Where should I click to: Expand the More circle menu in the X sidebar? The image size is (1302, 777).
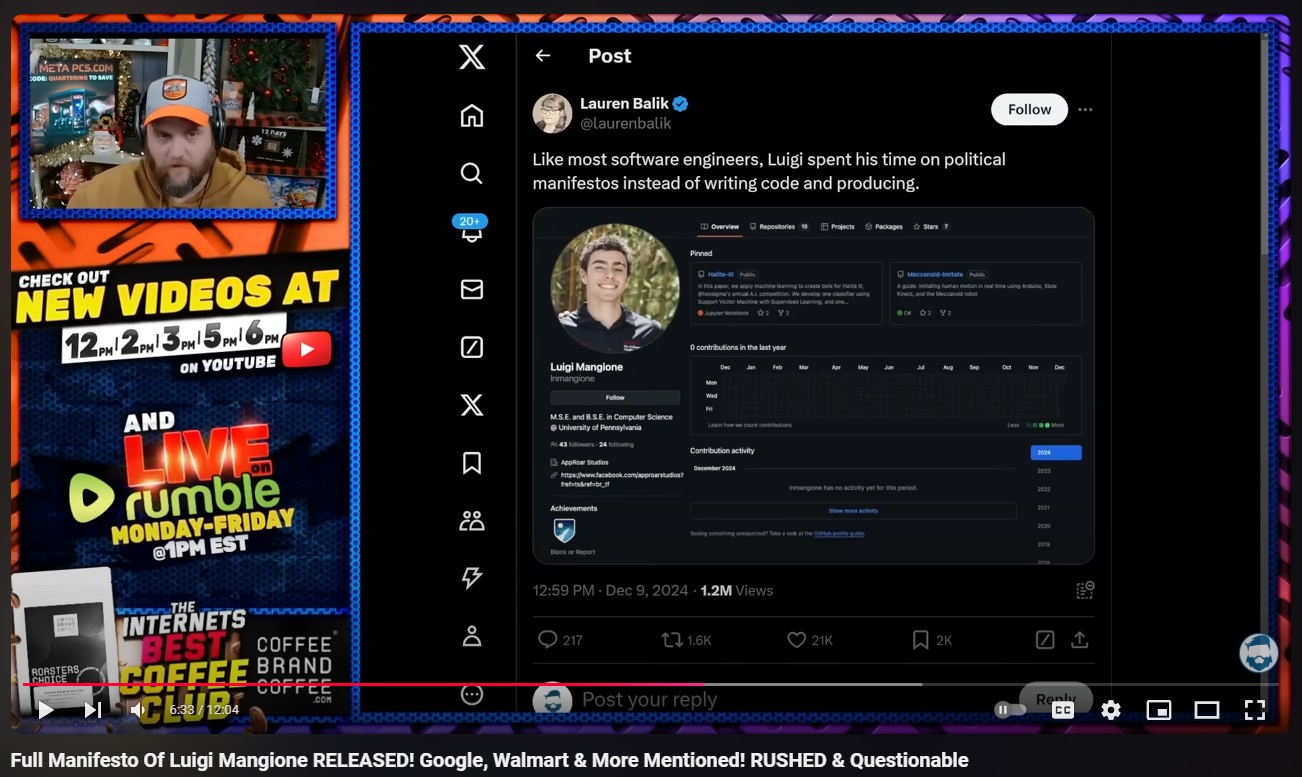(x=471, y=694)
